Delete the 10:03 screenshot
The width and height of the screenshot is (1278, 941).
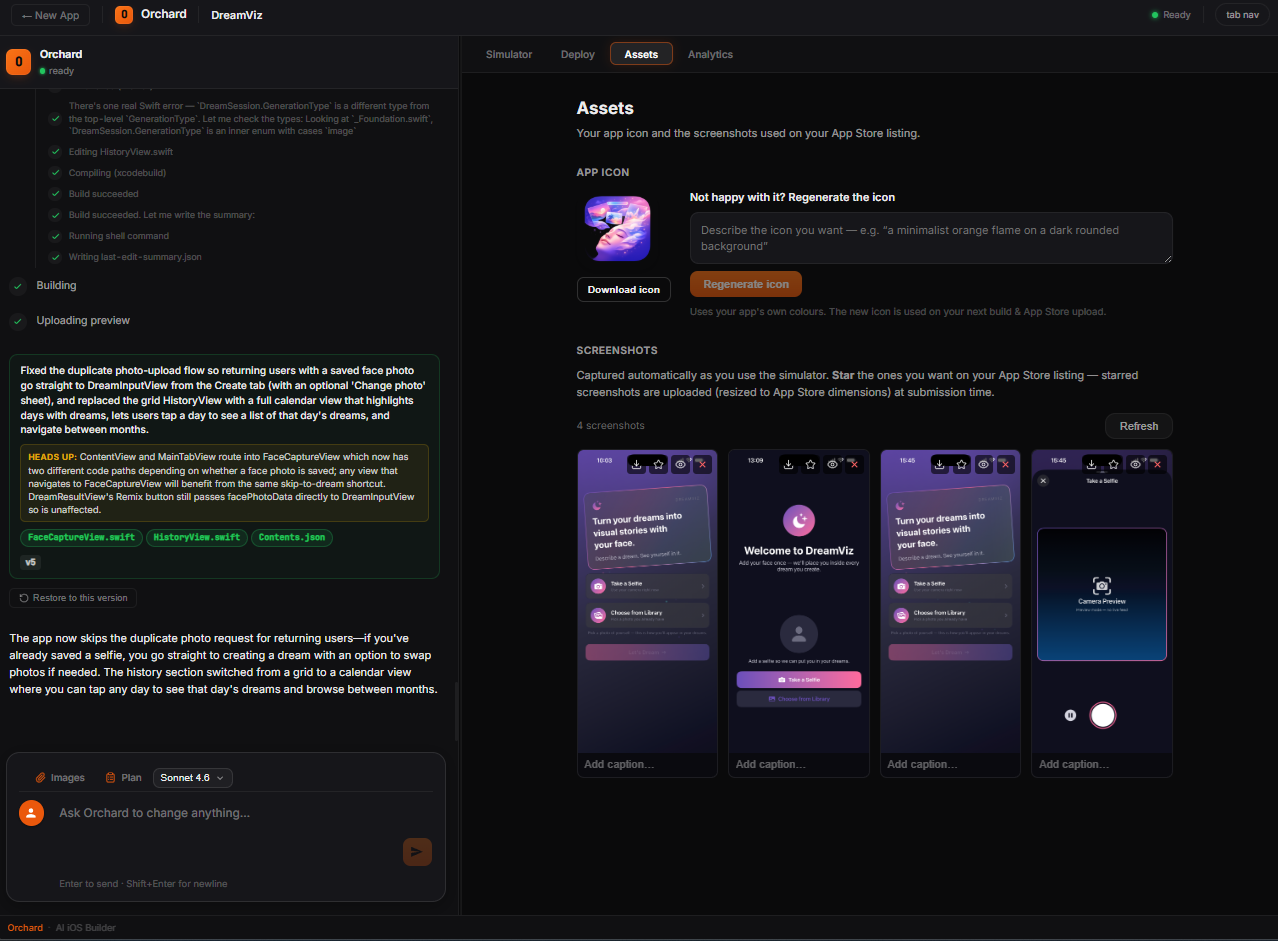point(702,464)
